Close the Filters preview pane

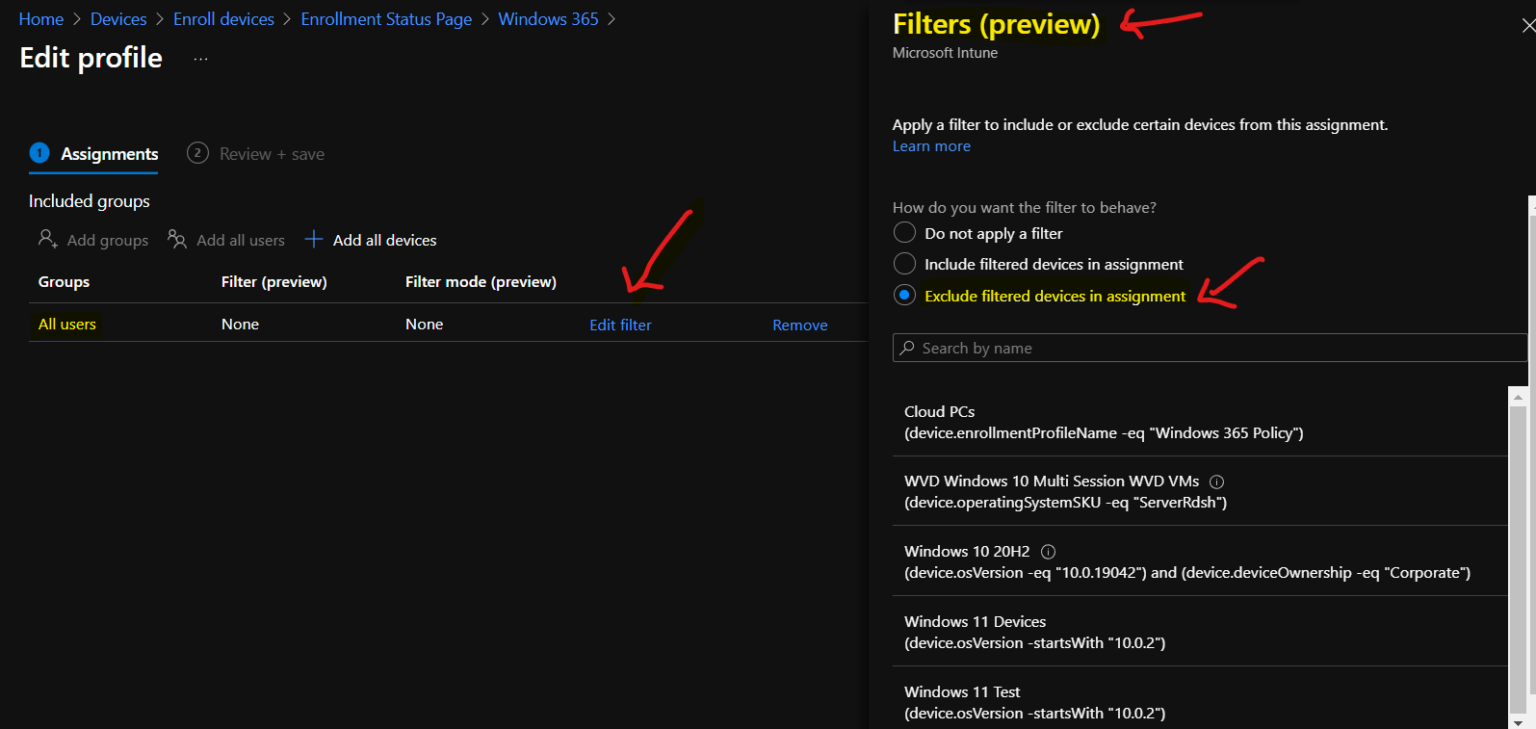tap(1527, 24)
